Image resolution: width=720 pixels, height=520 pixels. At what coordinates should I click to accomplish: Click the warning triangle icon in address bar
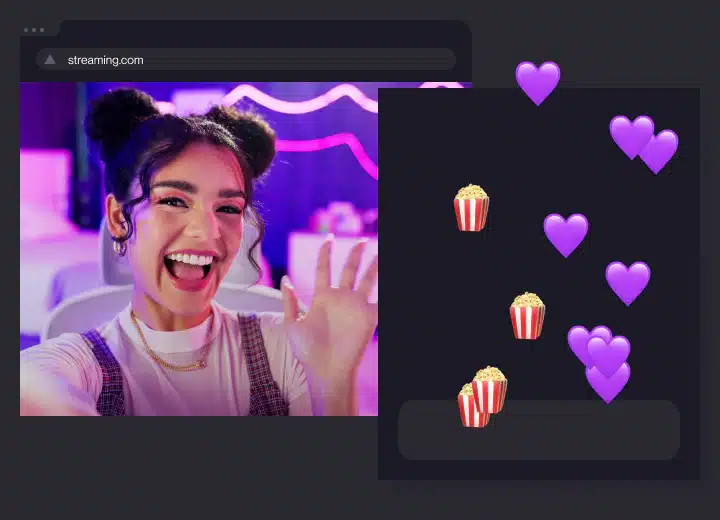pos(50,60)
